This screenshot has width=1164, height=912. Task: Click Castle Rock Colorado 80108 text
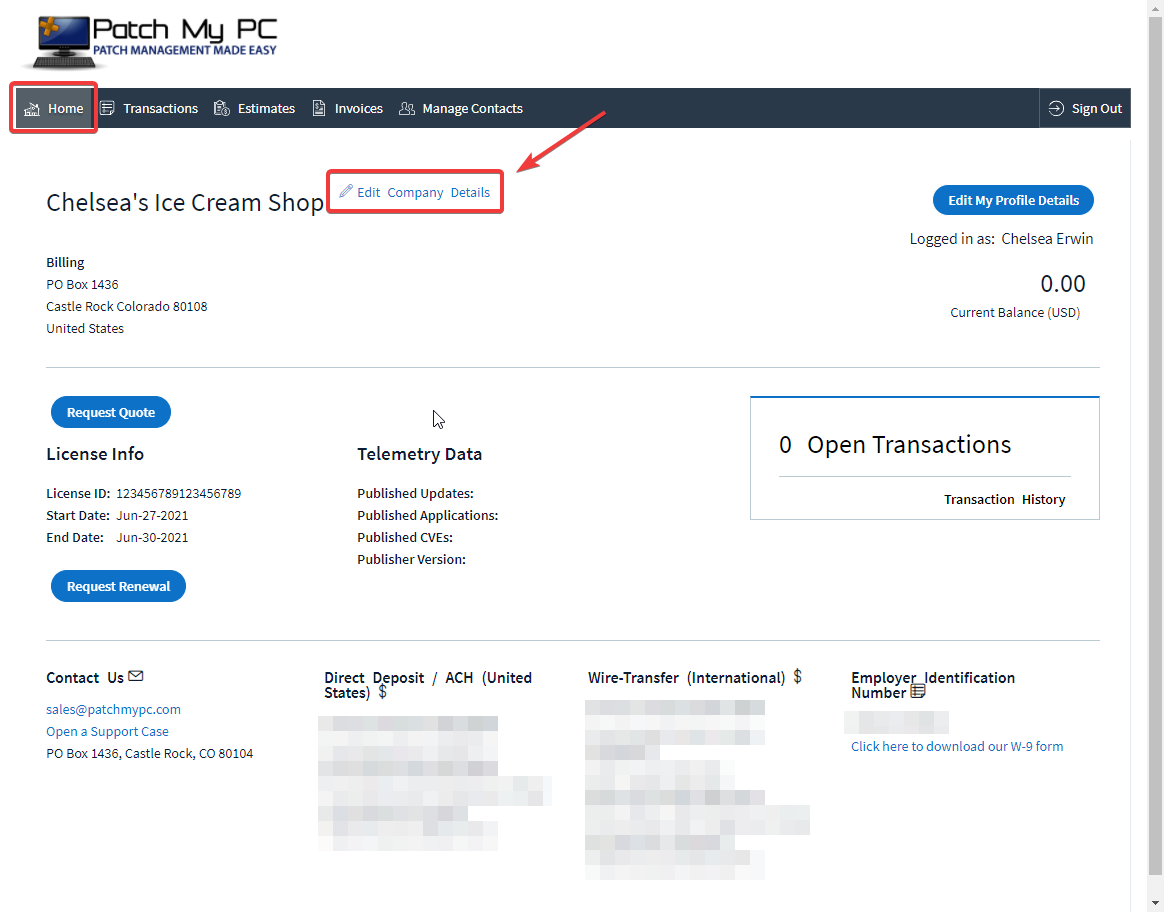coord(127,306)
